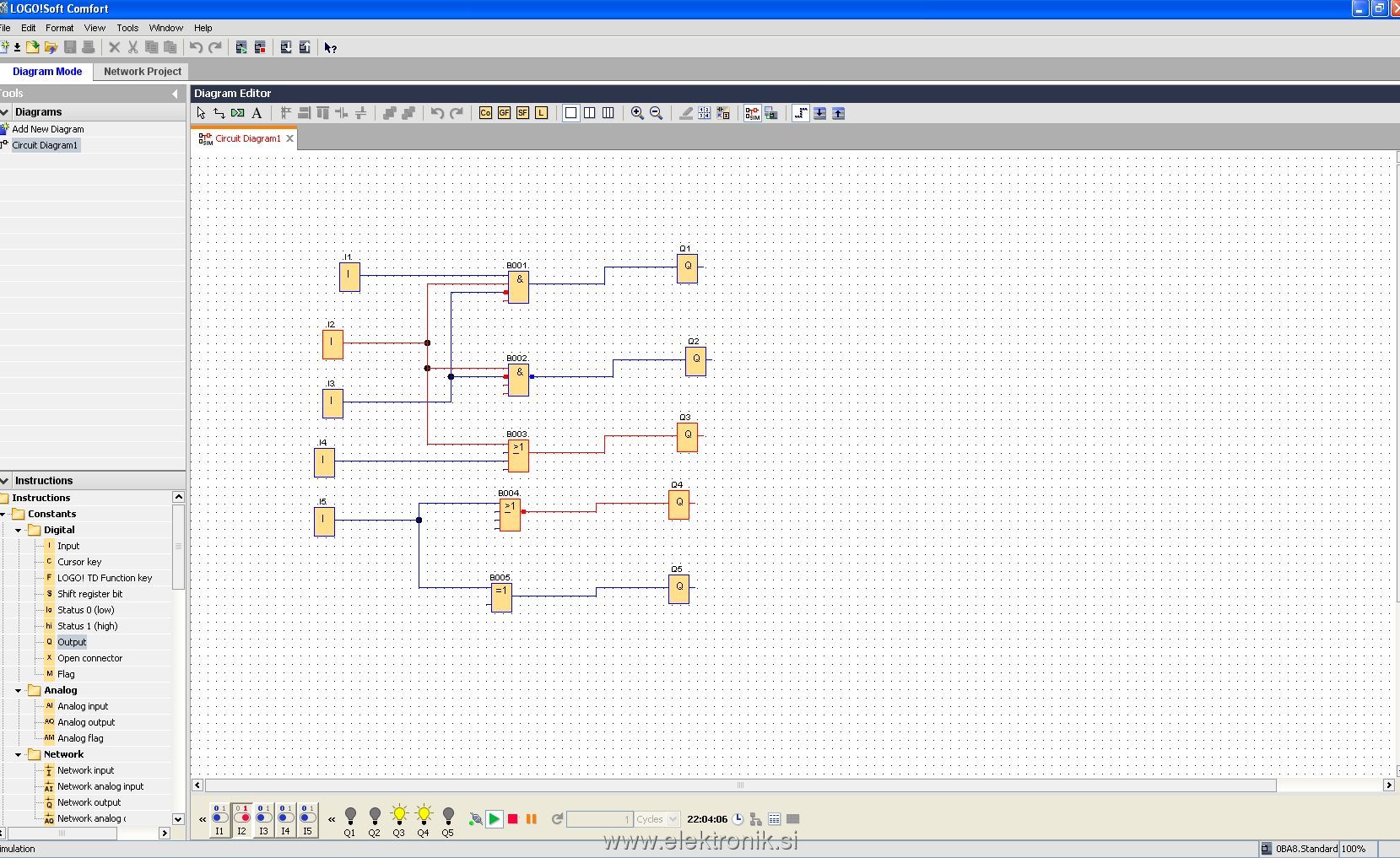Viewport: 1400px width, 858px height.
Task: Open the Basic Functions (GF) palette
Action: [504, 113]
